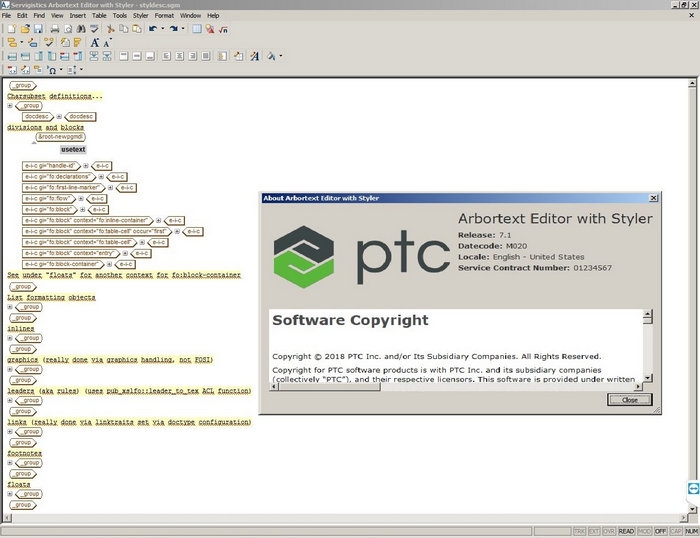Insert a graphic from toolbar
This screenshot has height=538, width=700.
(x=210, y=29)
